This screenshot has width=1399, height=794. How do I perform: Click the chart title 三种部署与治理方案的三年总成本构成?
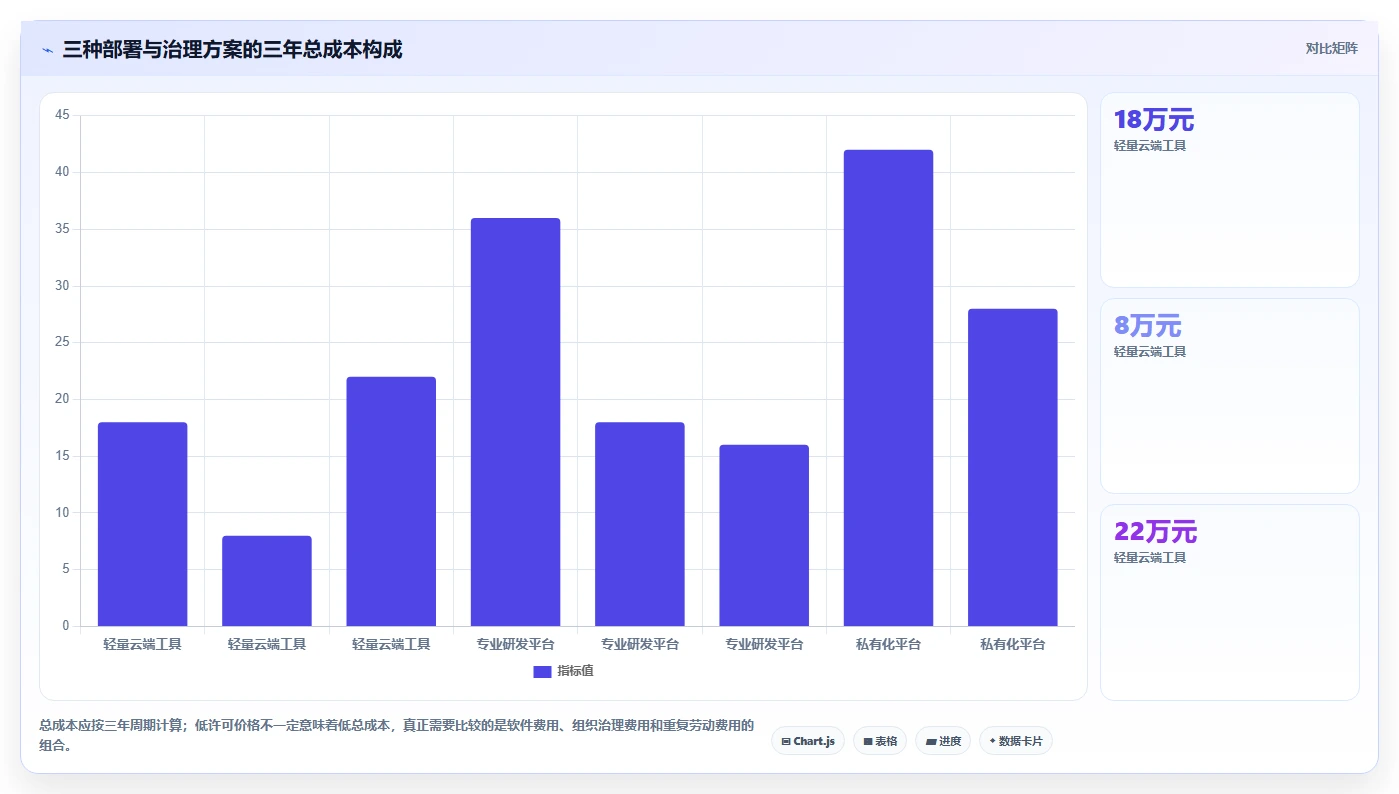point(232,49)
